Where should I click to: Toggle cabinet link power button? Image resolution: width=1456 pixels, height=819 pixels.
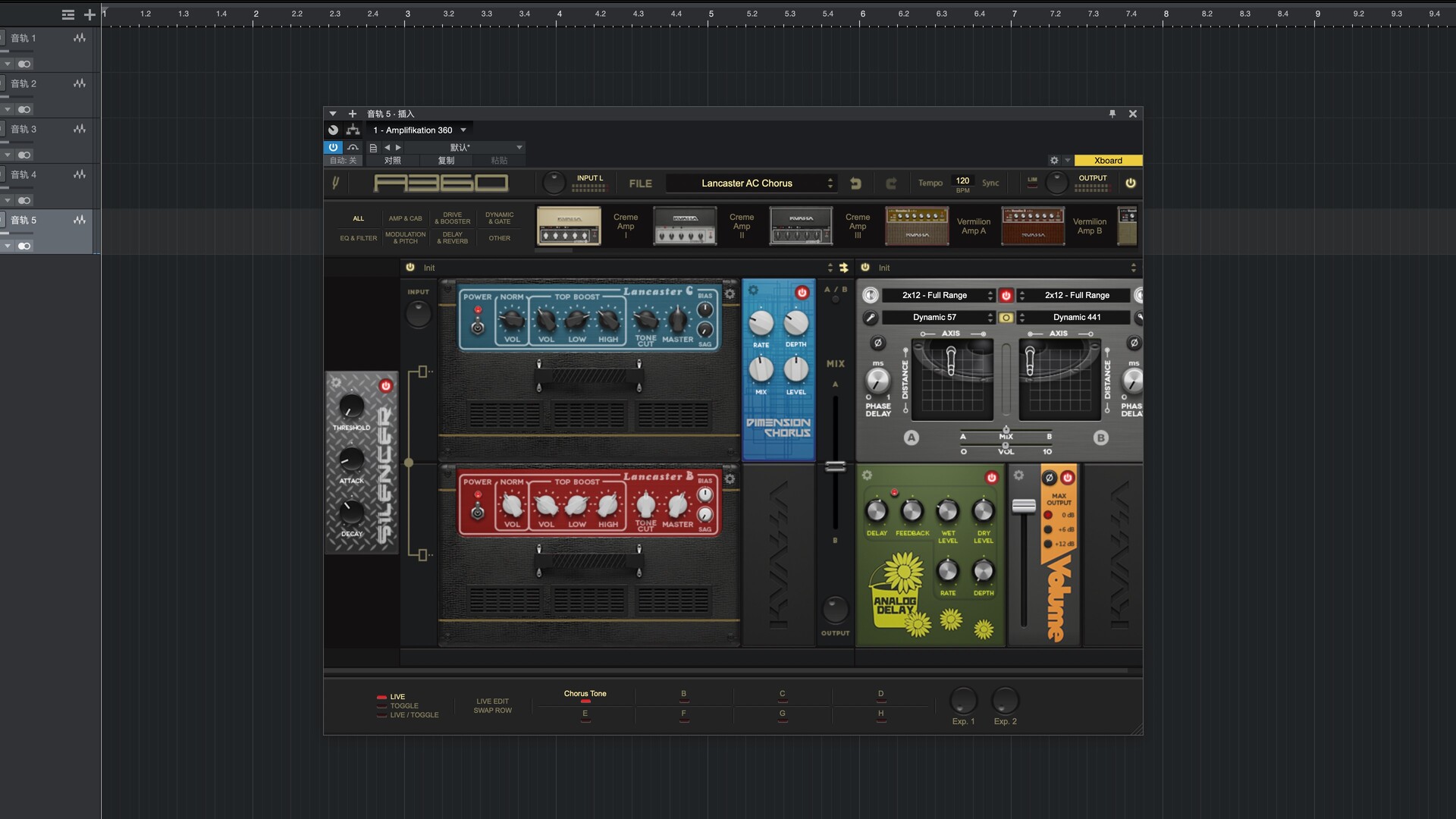[1006, 295]
